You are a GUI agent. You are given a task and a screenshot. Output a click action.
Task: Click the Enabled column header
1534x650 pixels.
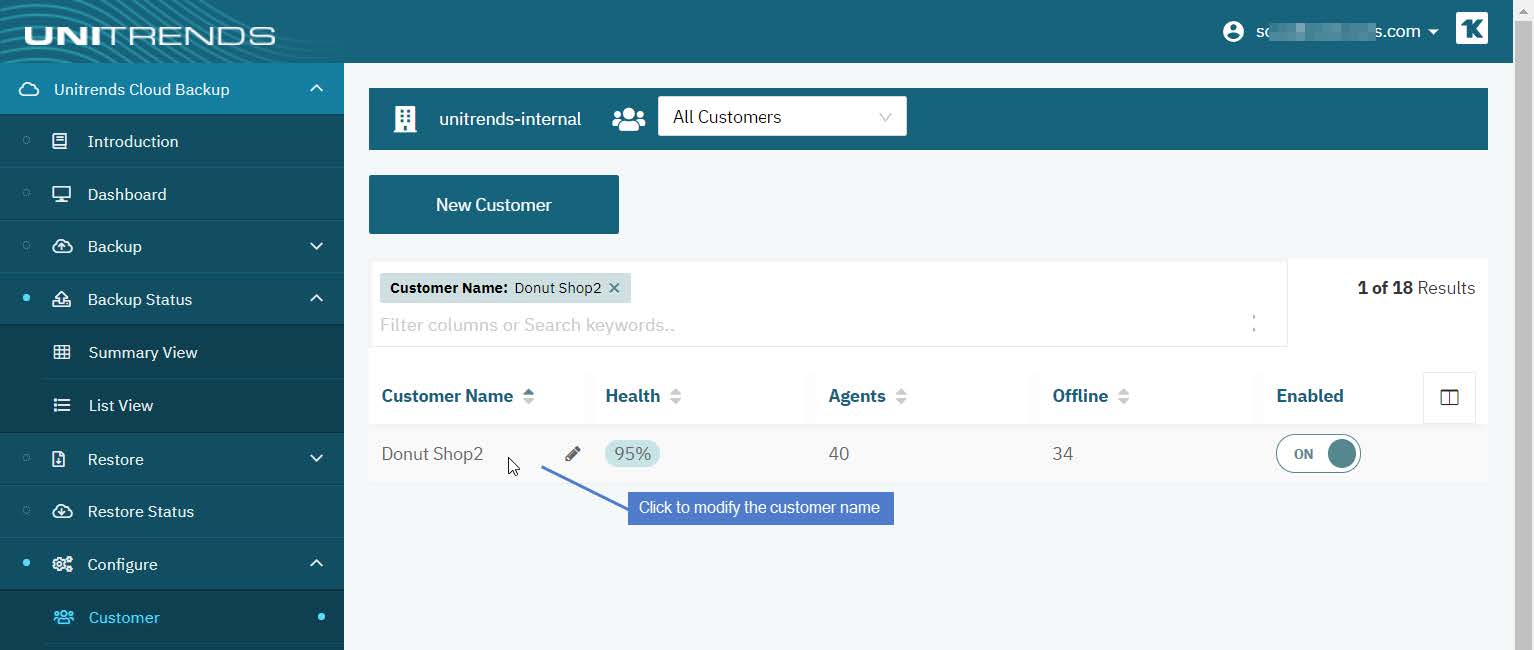coord(1310,396)
